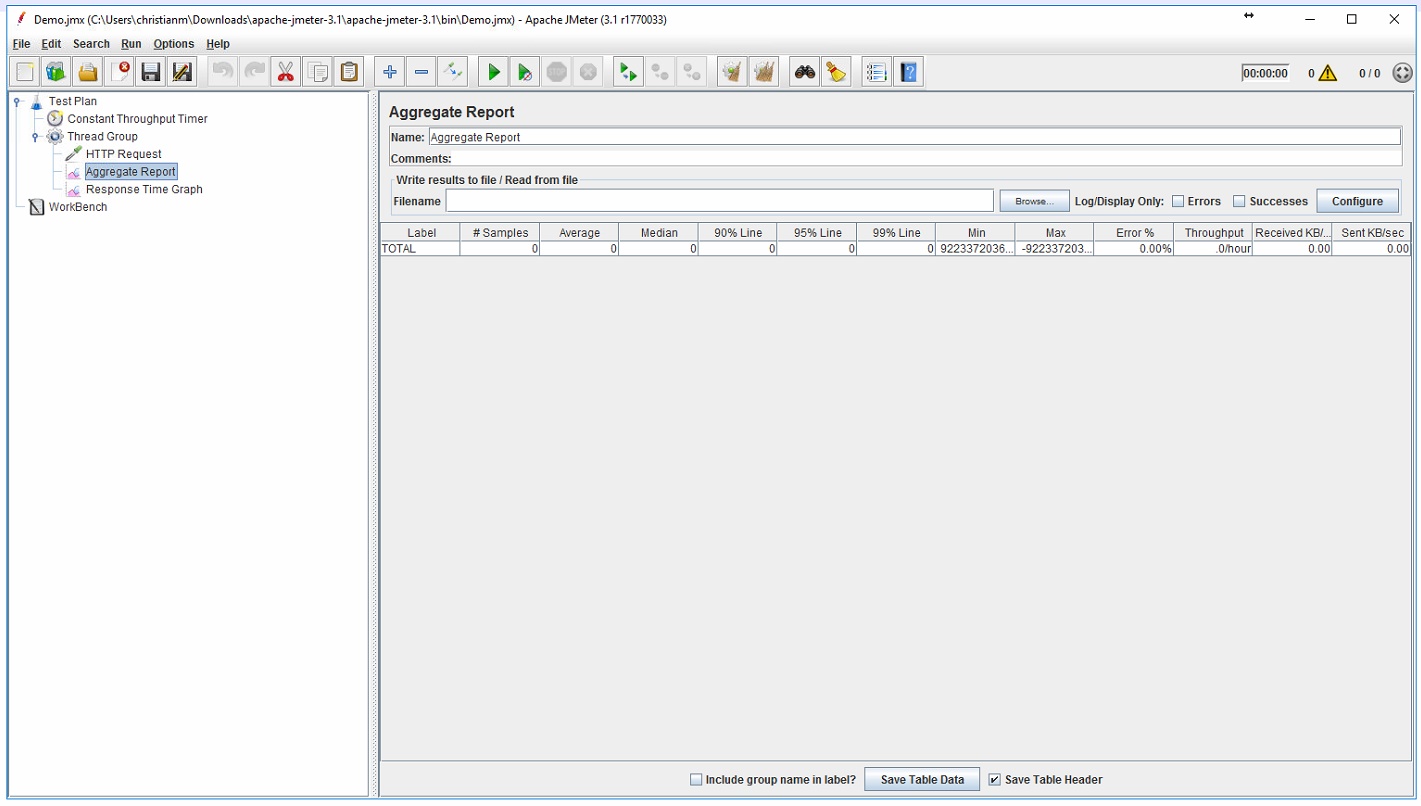The height and width of the screenshot is (806, 1421).
Task: Click the Error % column header
Action: (x=1135, y=233)
